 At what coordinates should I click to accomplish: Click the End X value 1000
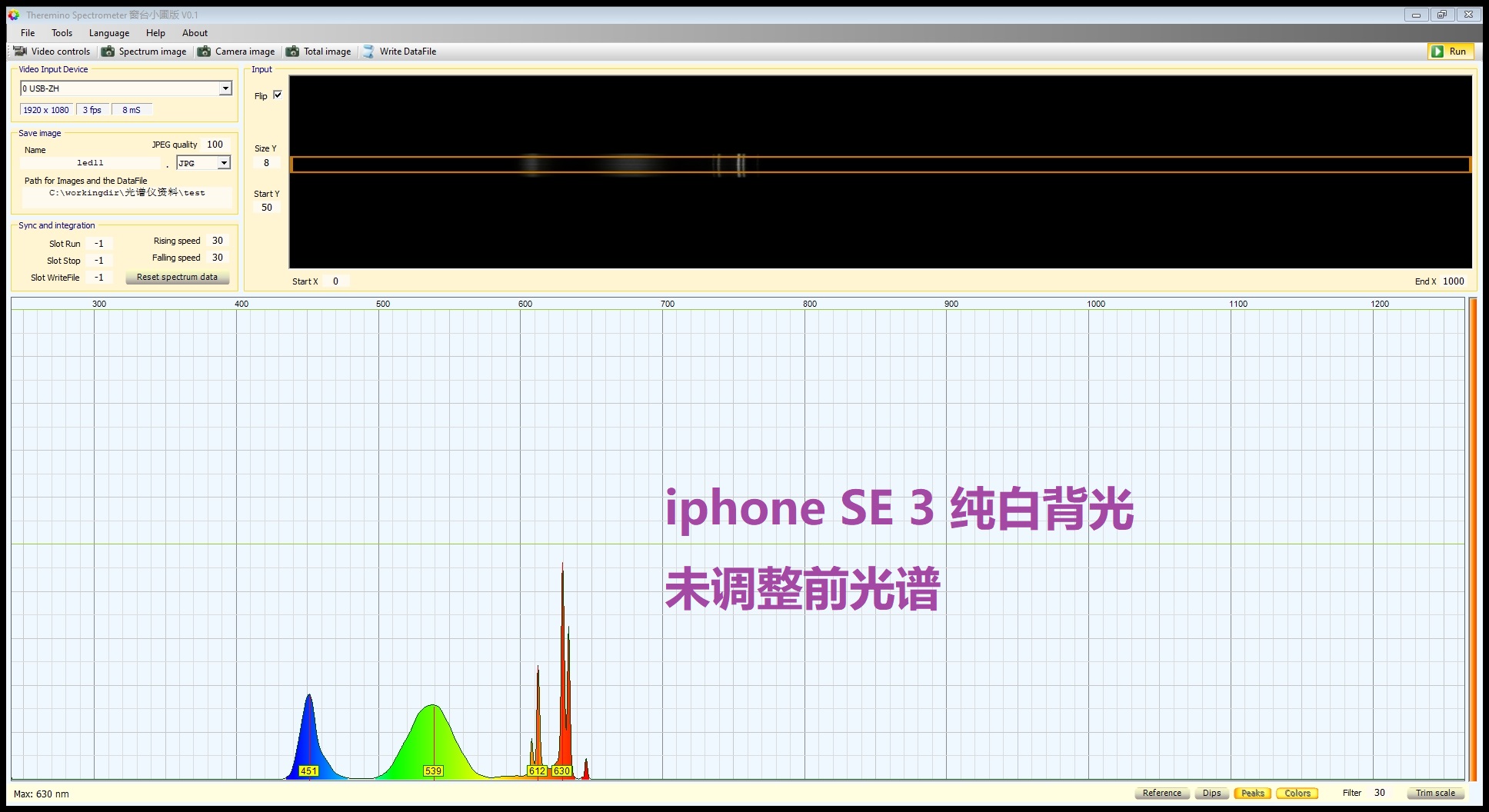(x=1454, y=281)
